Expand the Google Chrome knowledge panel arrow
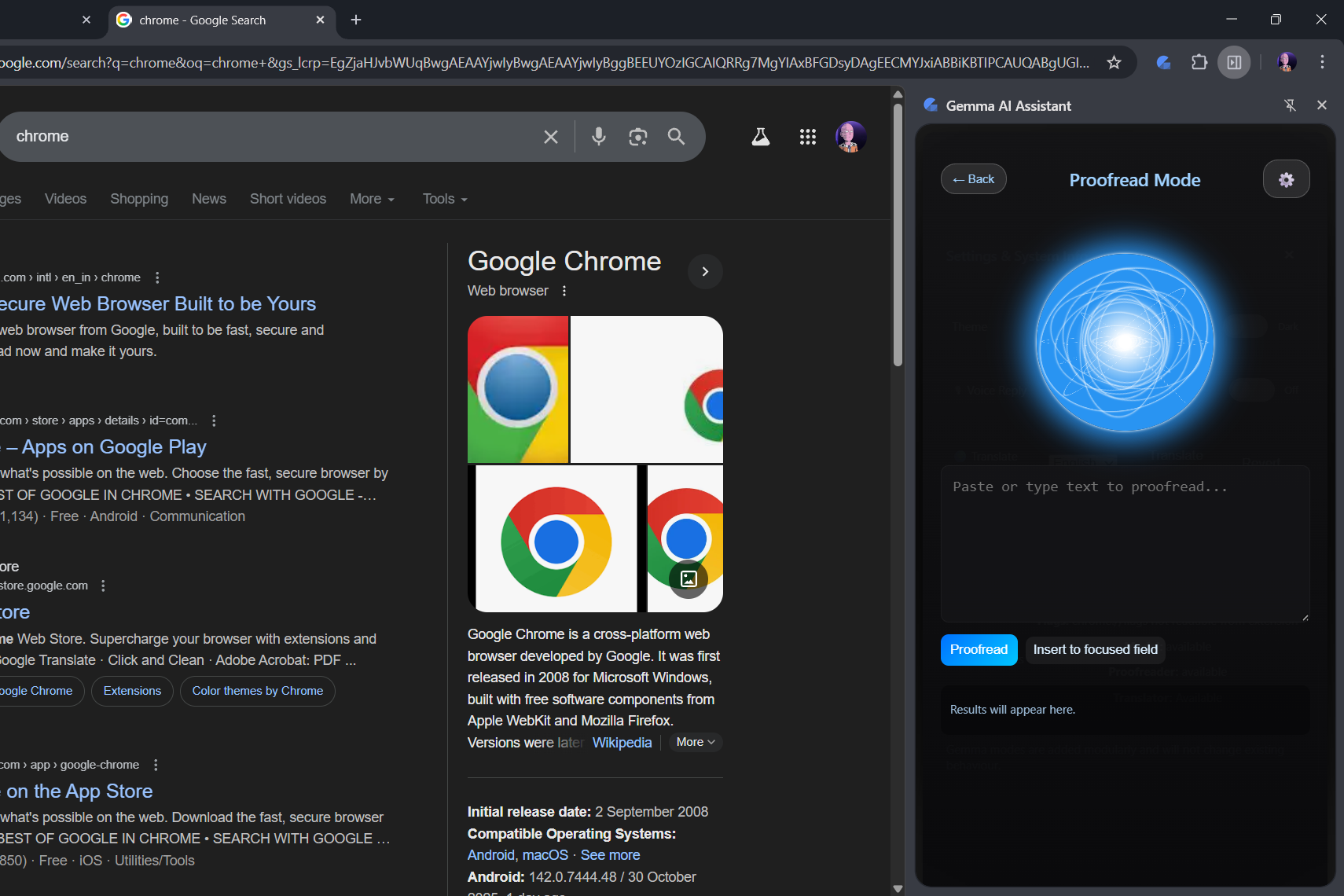 click(x=705, y=271)
